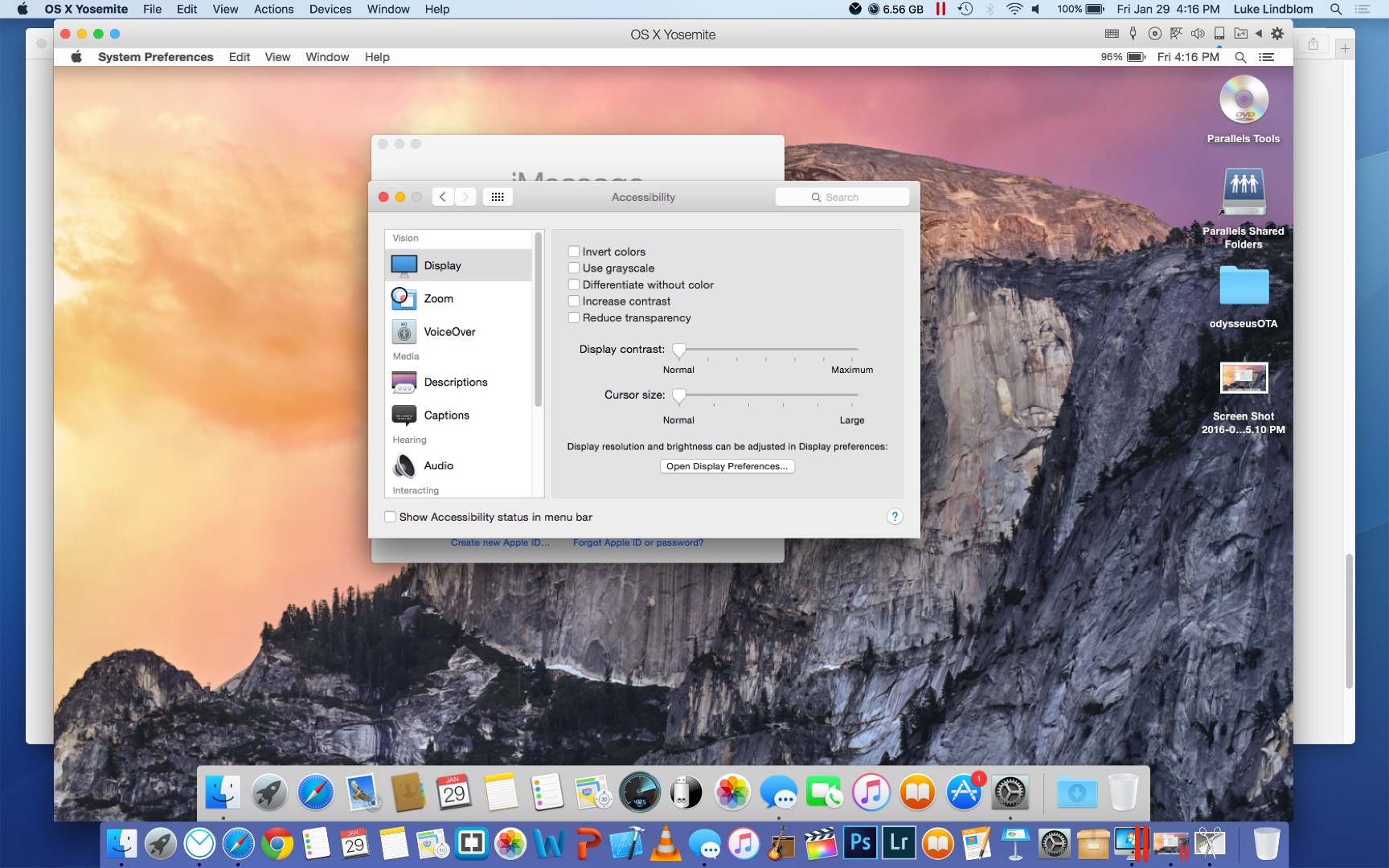Select Audio under Hearing
The image size is (1389, 868).
click(458, 465)
